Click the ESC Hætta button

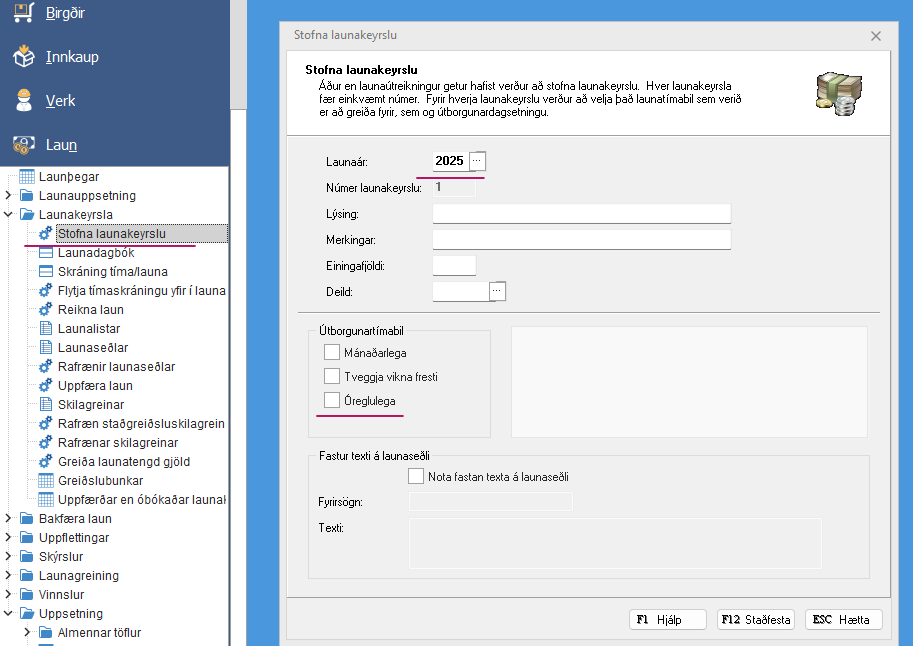click(x=843, y=620)
